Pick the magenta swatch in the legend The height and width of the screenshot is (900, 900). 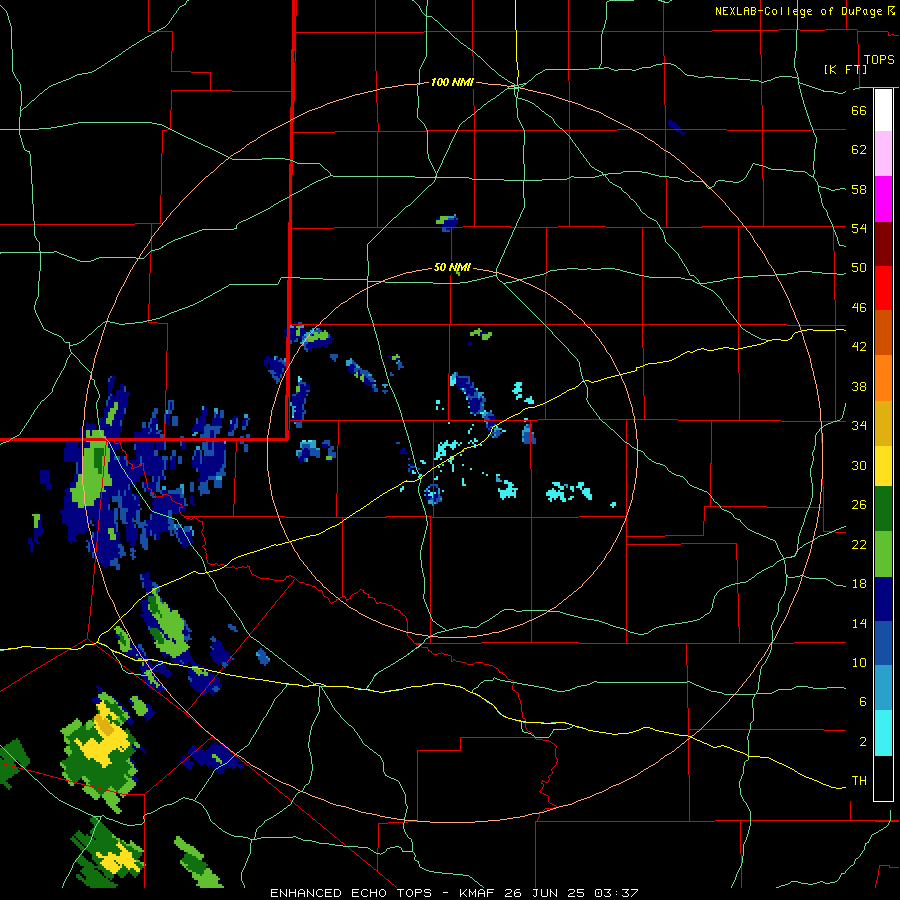pyautogui.click(x=883, y=199)
